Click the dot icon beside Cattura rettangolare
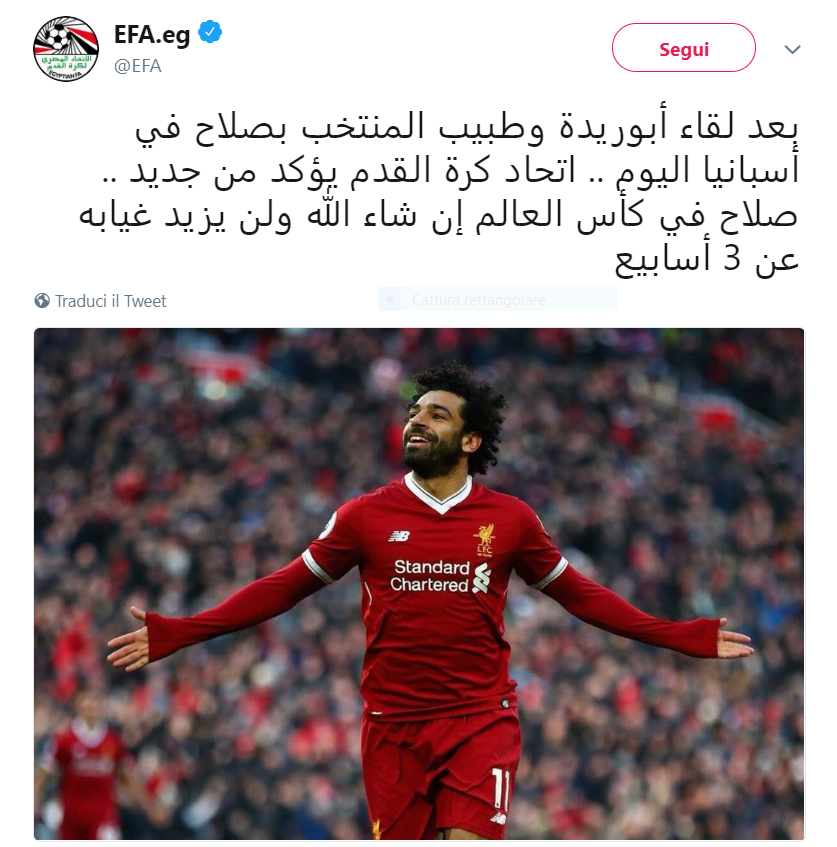The image size is (837, 847). [x=390, y=299]
